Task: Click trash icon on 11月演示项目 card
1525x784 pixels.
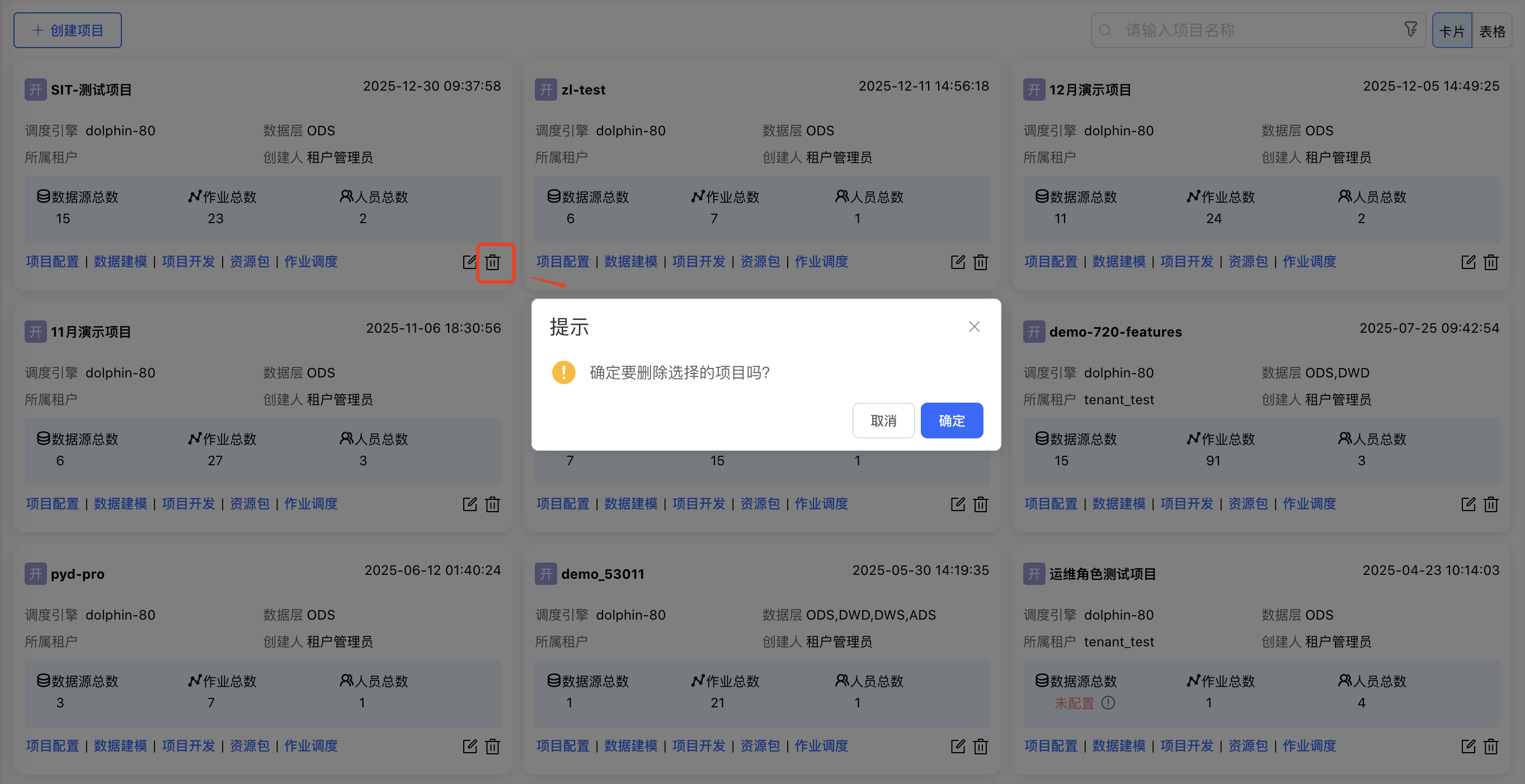Action: point(492,504)
